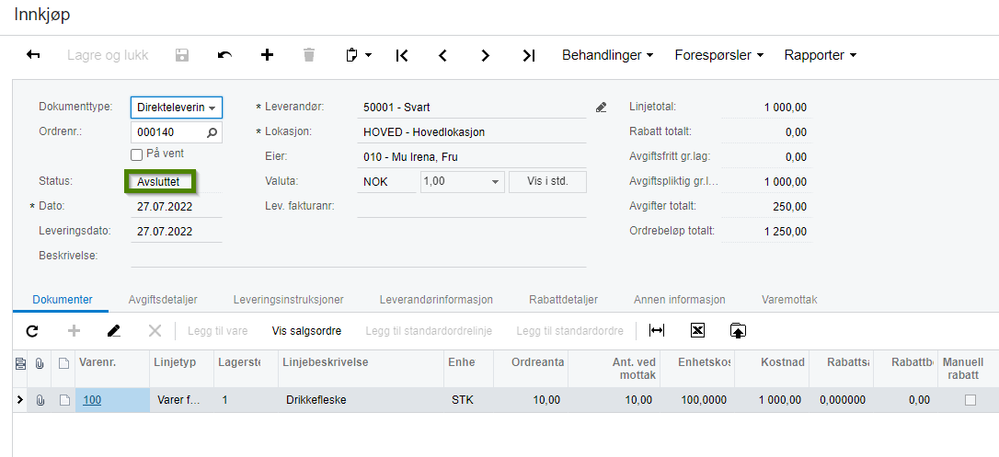The image size is (999, 457).
Task: Refresh the document lines grid
Action: pyautogui.click(x=32, y=331)
